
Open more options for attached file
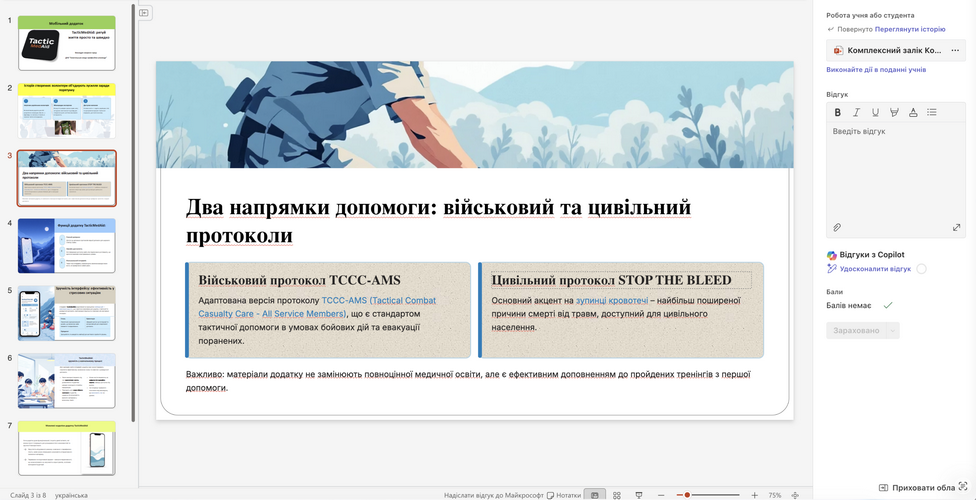coord(956,50)
